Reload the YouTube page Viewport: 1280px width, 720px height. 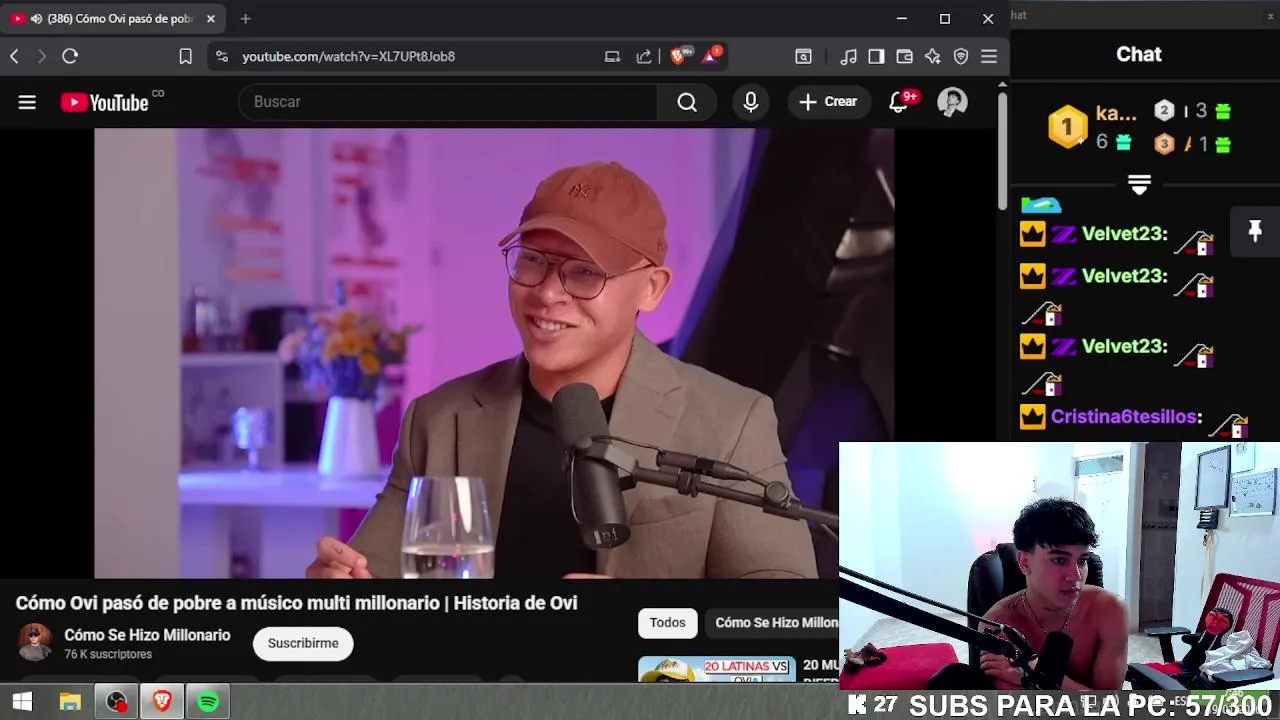point(70,56)
